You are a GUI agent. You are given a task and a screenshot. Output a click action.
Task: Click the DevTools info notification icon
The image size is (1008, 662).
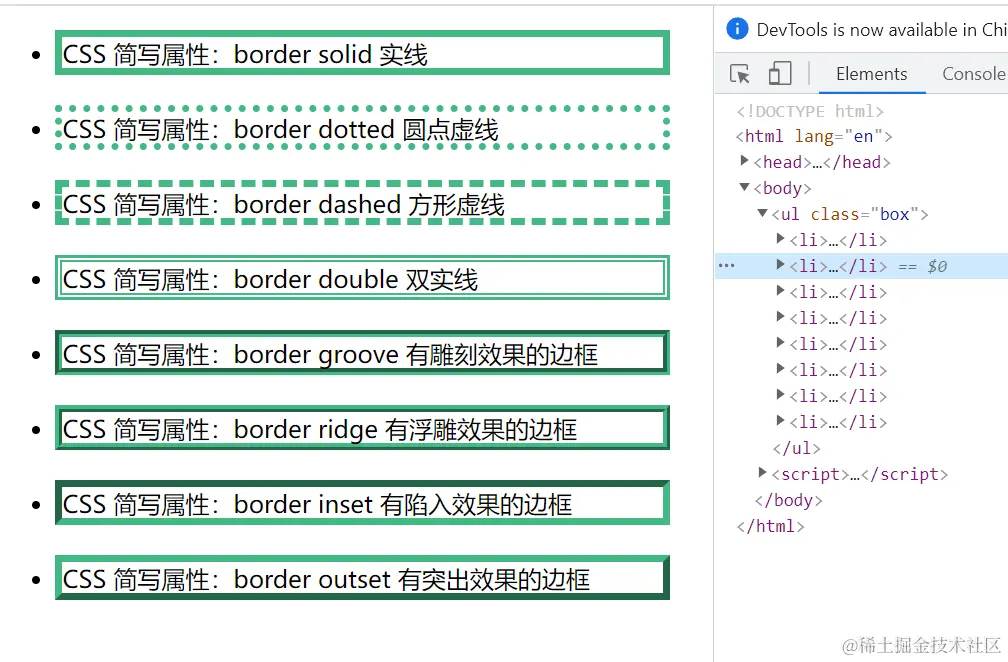pos(737,29)
